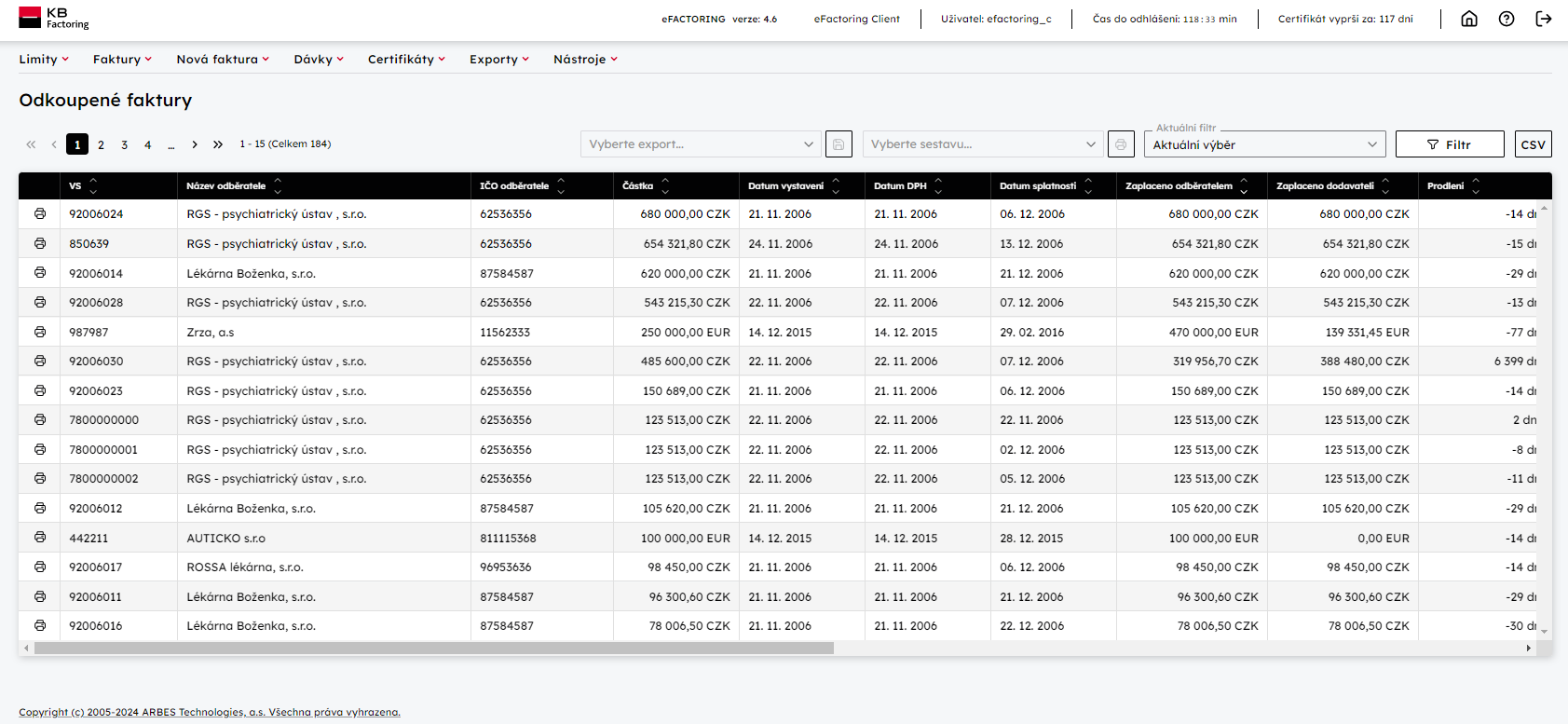Expand the Aktuální výběr filter dropdown
The height and width of the screenshot is (724, 1568).
coord(1265,144)
